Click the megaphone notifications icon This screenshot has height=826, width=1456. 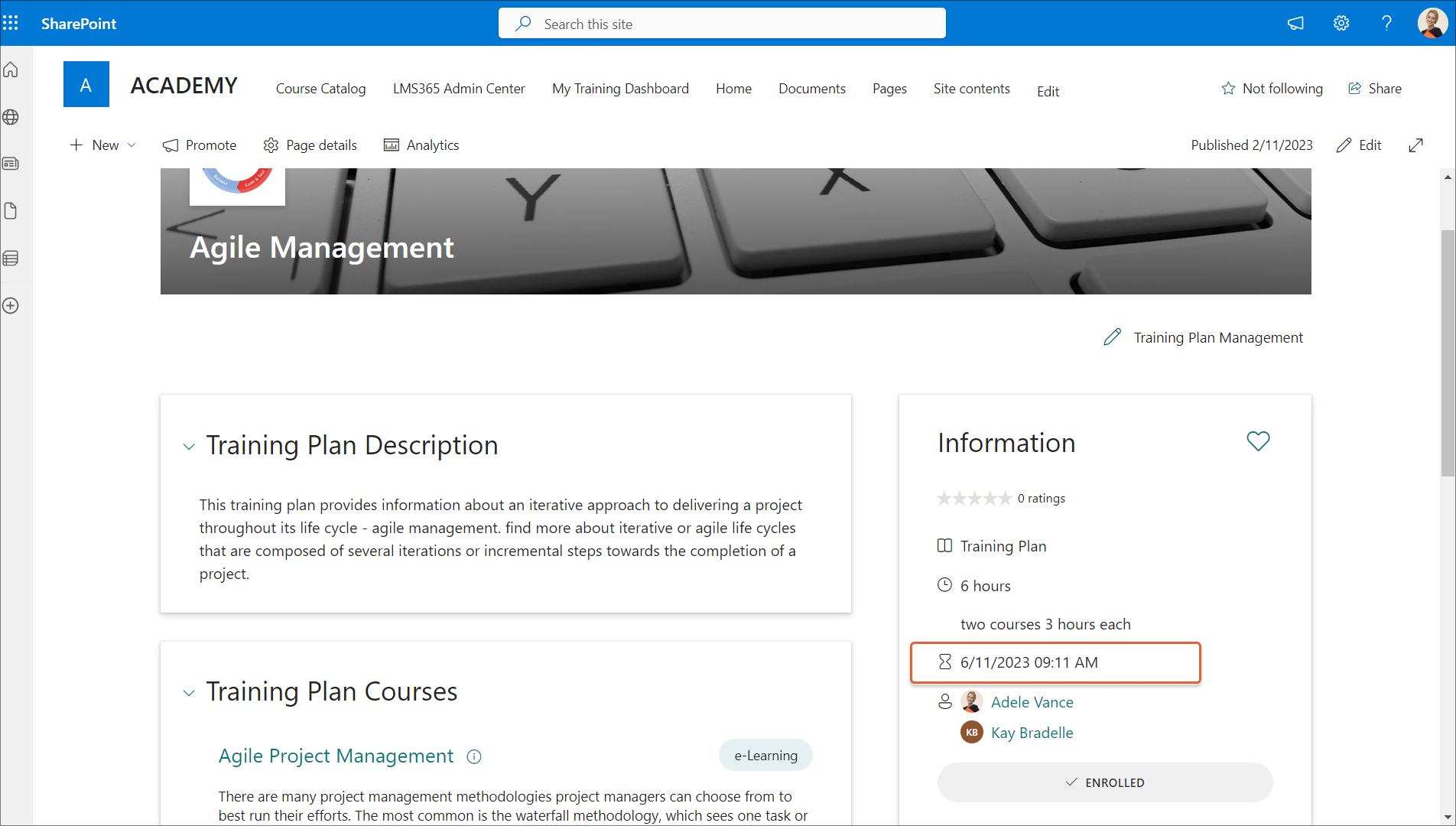pyautogui.click(x=1295, y=23)
